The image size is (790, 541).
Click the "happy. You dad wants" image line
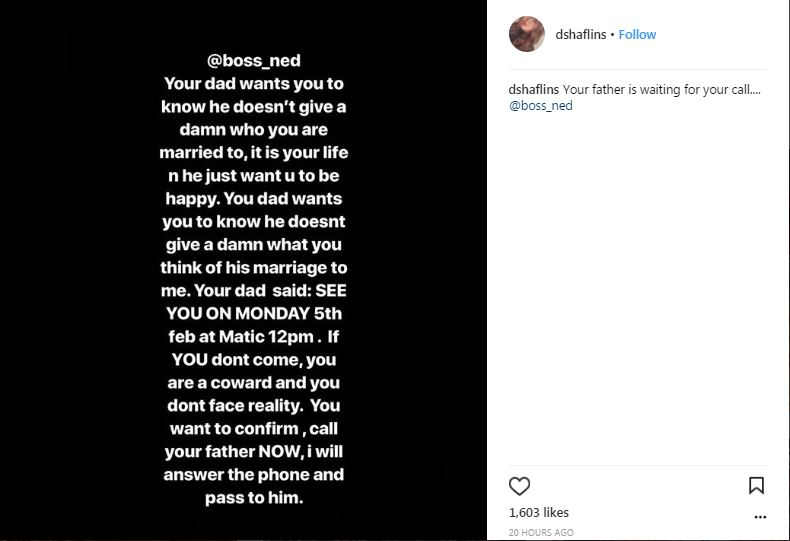point(253,198)
